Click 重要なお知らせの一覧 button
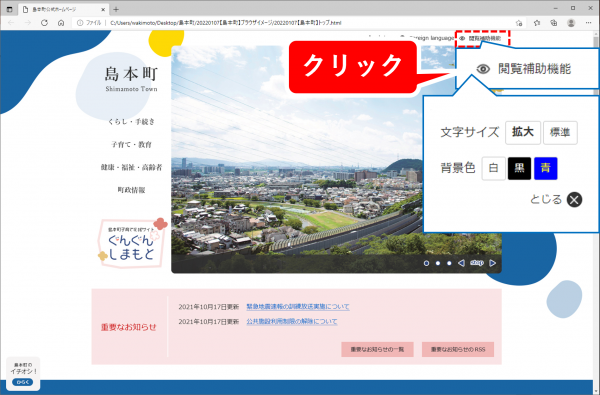 point(377,349)
